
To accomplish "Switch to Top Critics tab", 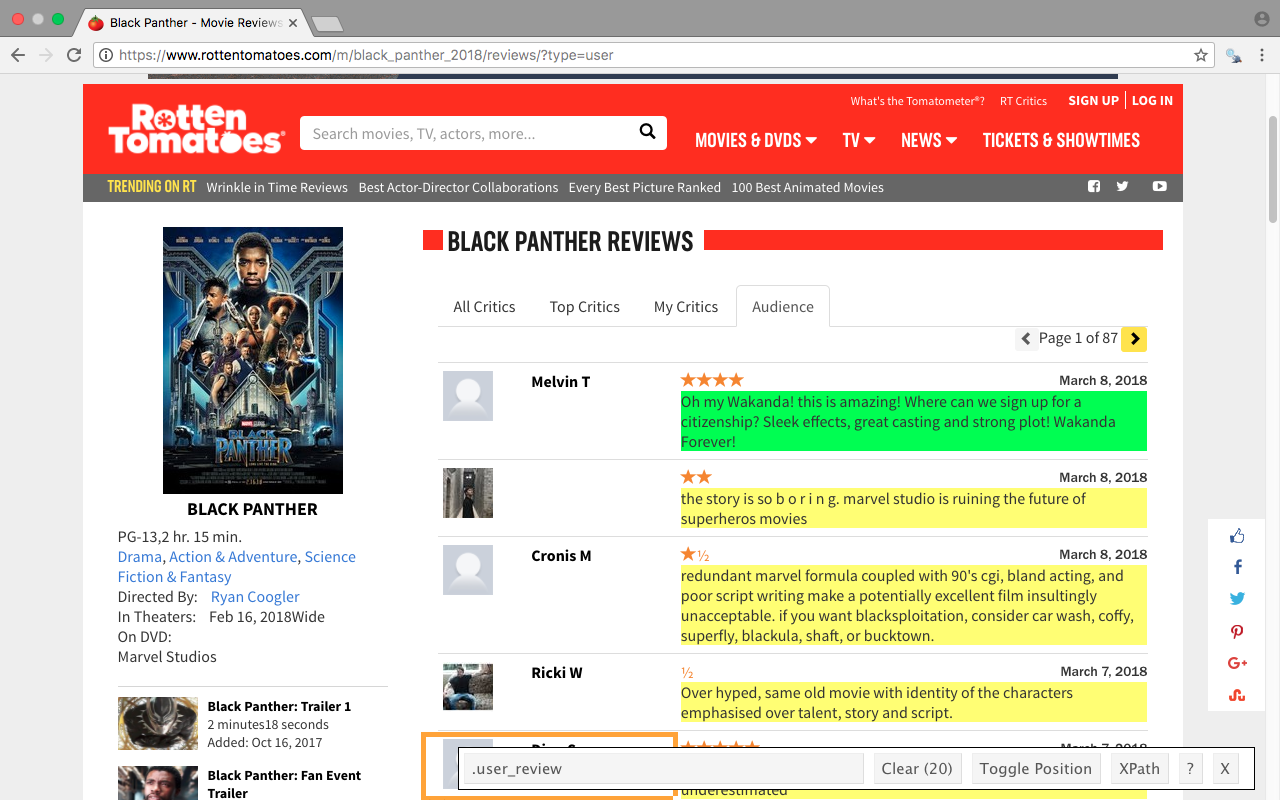I will point(585,307).
